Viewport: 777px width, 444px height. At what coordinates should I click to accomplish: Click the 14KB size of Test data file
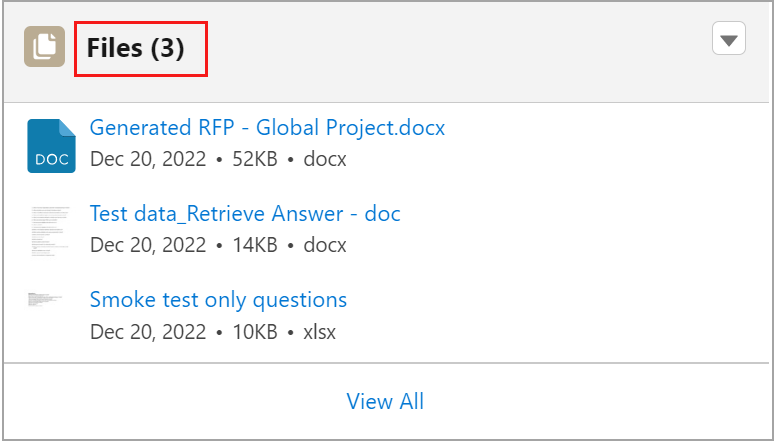coord(254,245)
